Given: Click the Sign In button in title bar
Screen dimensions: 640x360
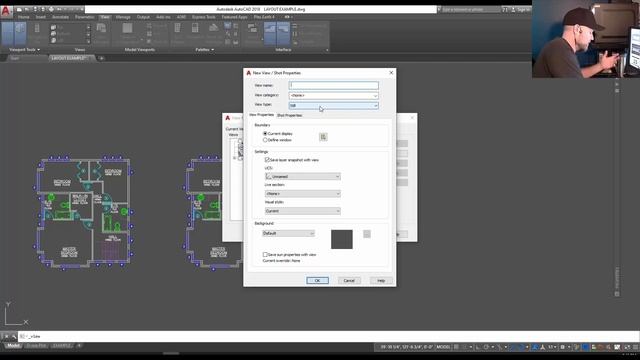Looking at the screenshot, I should 522,9.
